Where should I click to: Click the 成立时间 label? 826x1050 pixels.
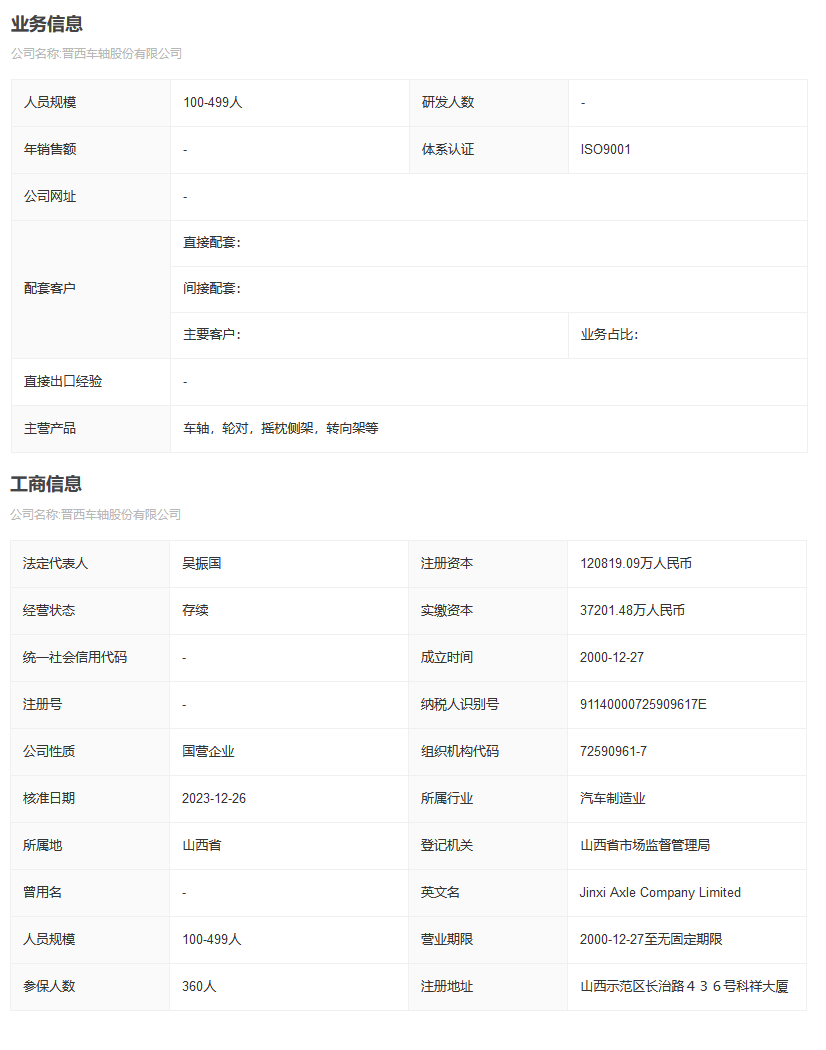pyautogui.click(x=447, y=658)
